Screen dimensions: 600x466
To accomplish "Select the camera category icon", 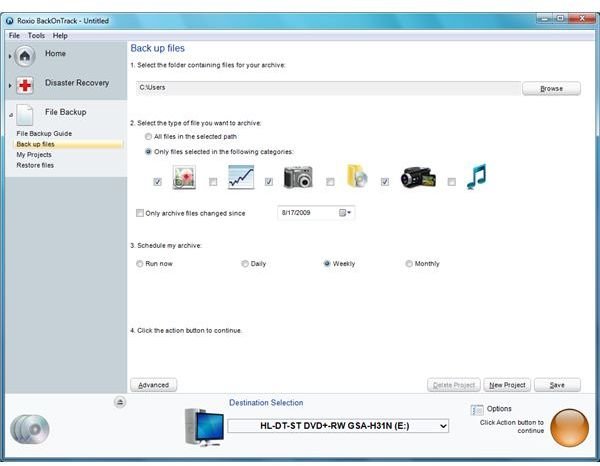I will pos(298,177).
